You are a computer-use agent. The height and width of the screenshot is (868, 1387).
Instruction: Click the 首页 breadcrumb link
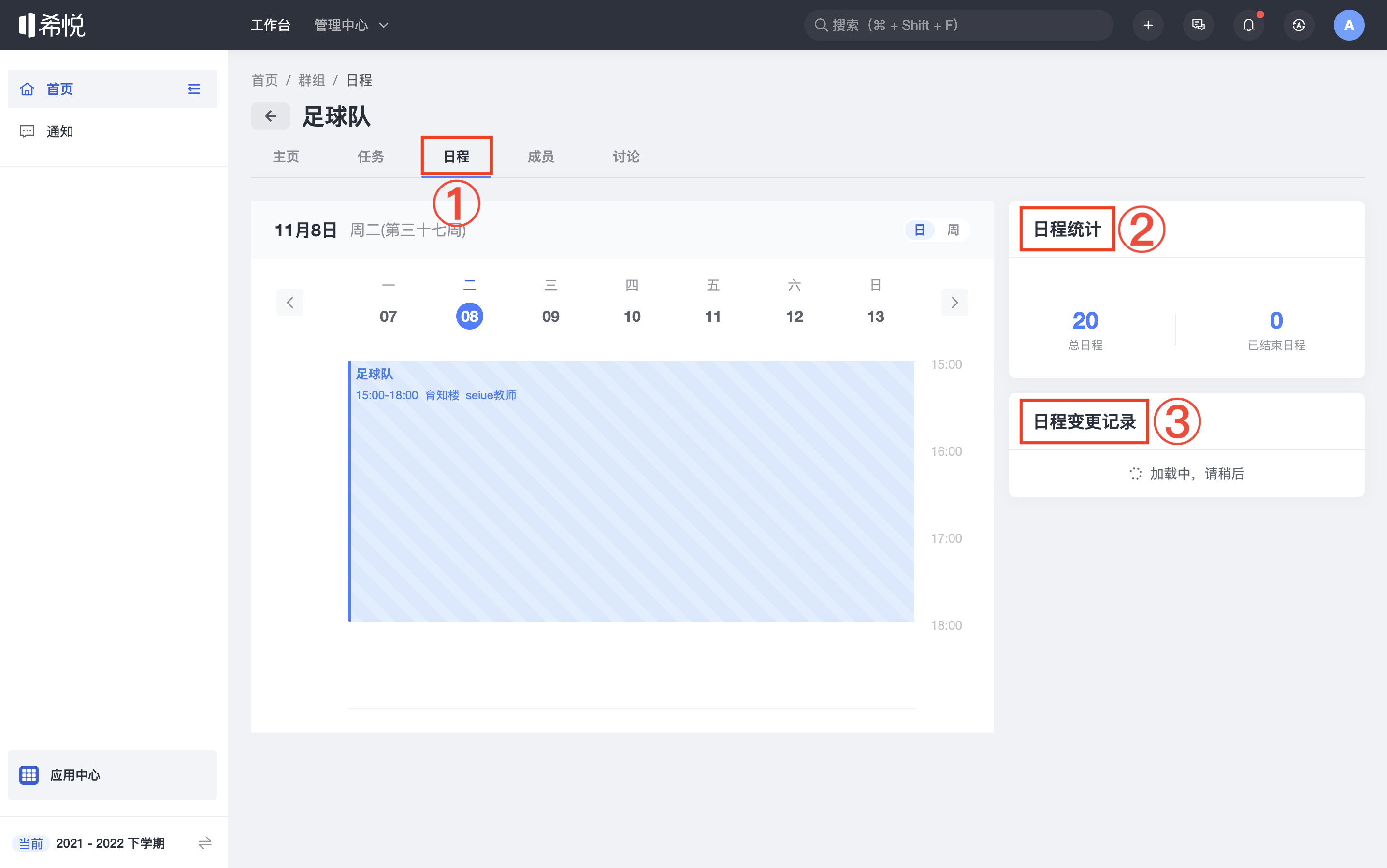pos(265,80)
